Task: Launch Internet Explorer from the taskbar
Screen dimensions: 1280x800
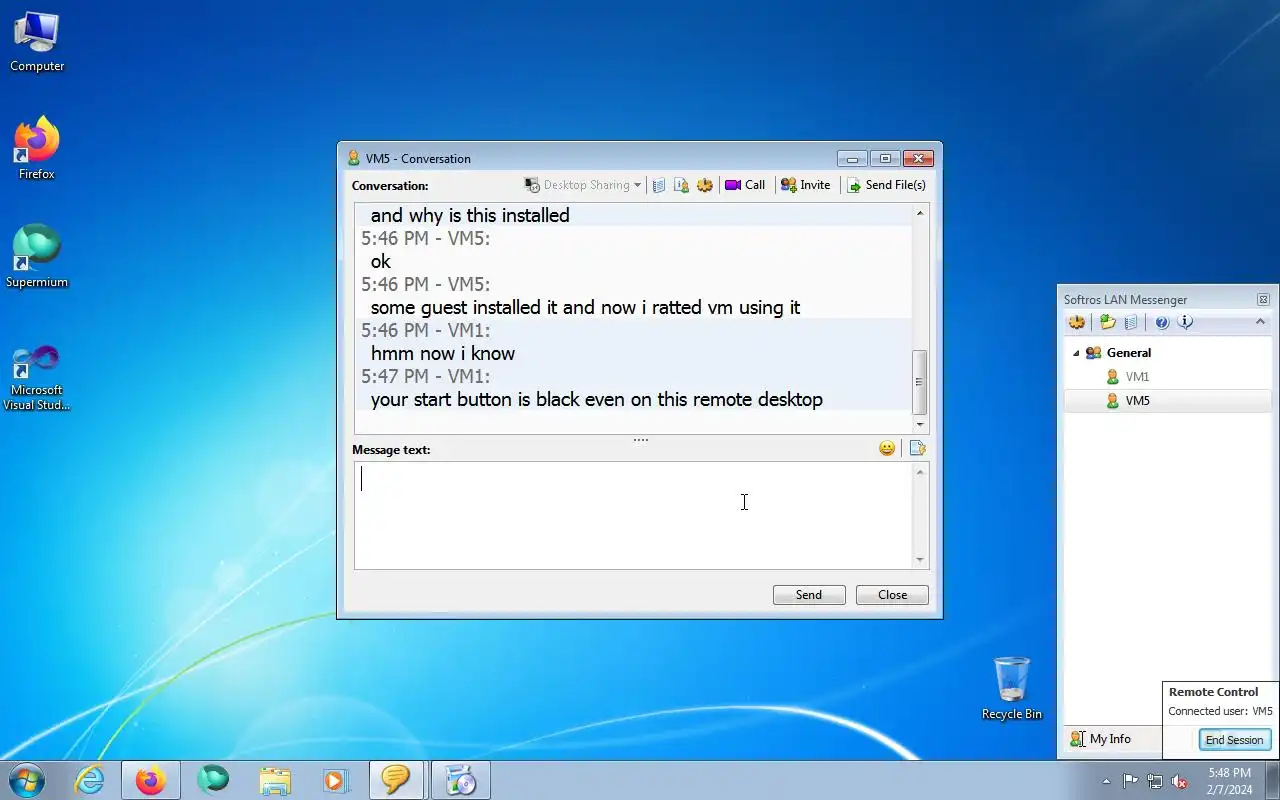Action: pyautogui.click(x=90, y=780)
